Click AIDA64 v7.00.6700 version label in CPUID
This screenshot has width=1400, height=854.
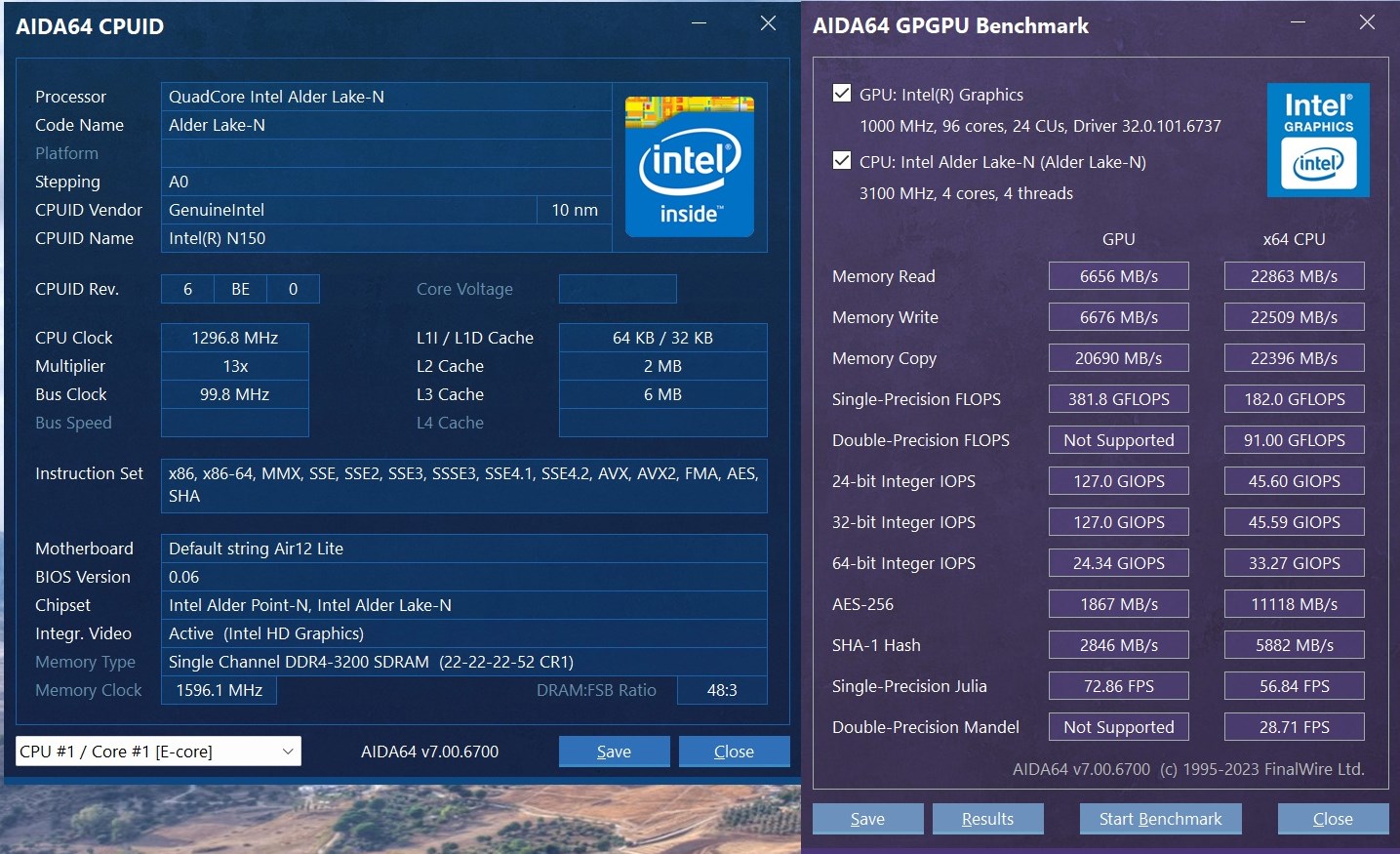click(429, 752)
